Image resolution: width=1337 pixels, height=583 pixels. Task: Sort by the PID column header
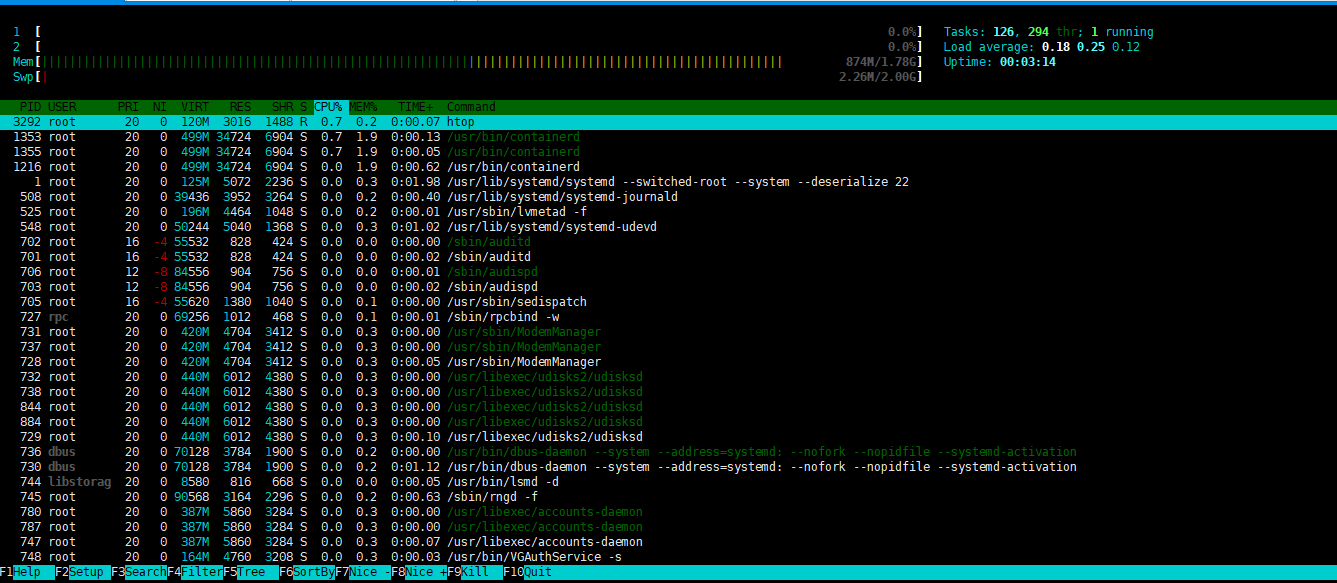pos(31,107)
